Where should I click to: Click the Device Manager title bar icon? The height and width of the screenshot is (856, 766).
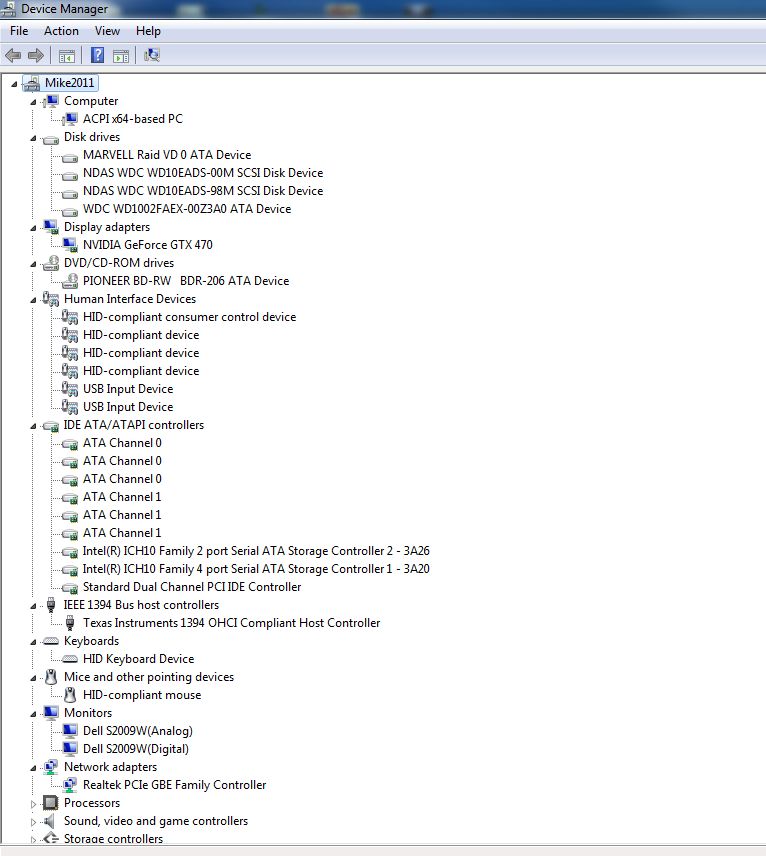point(9,9)
